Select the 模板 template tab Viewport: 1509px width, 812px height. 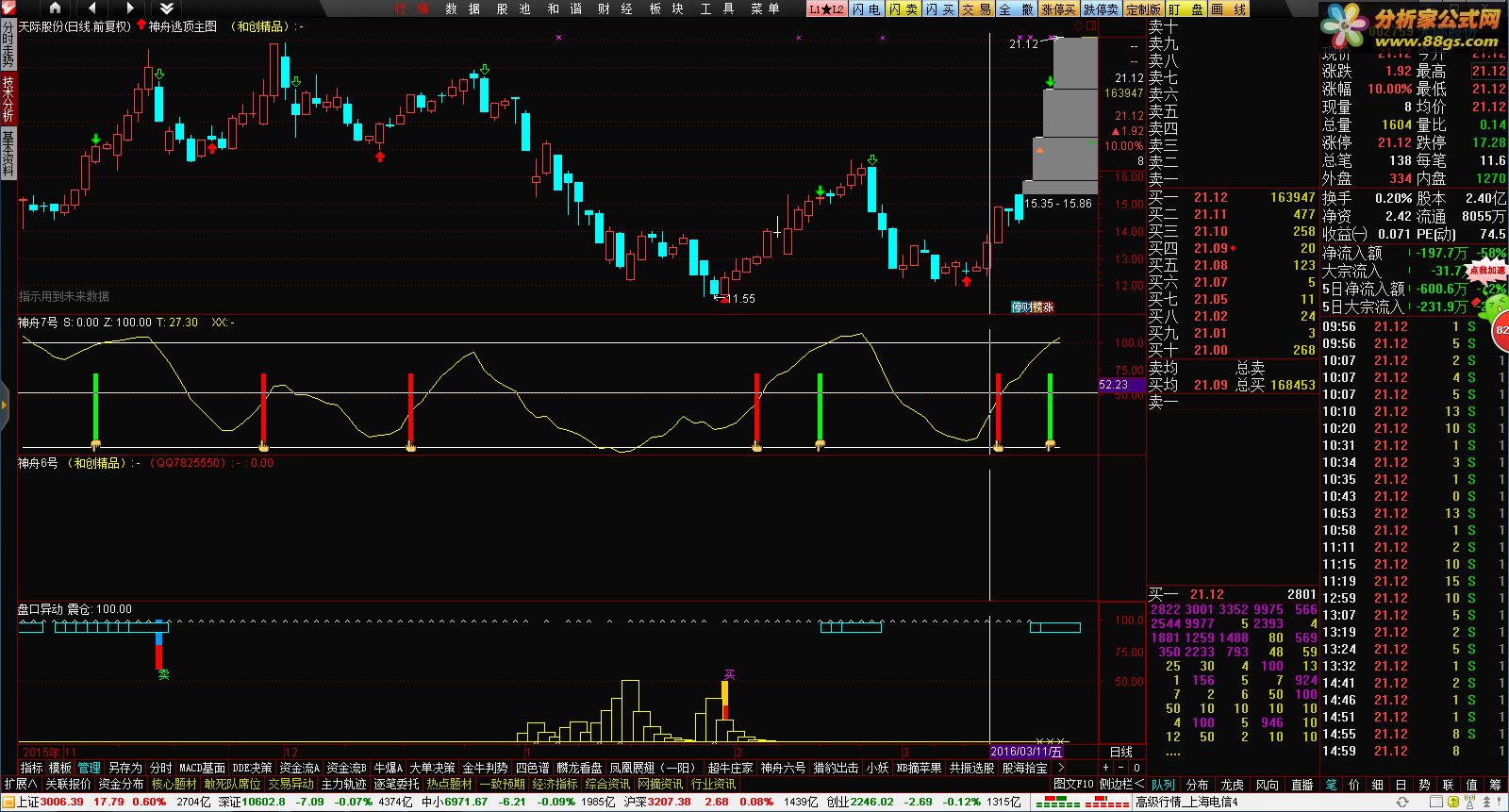(59, 768)
